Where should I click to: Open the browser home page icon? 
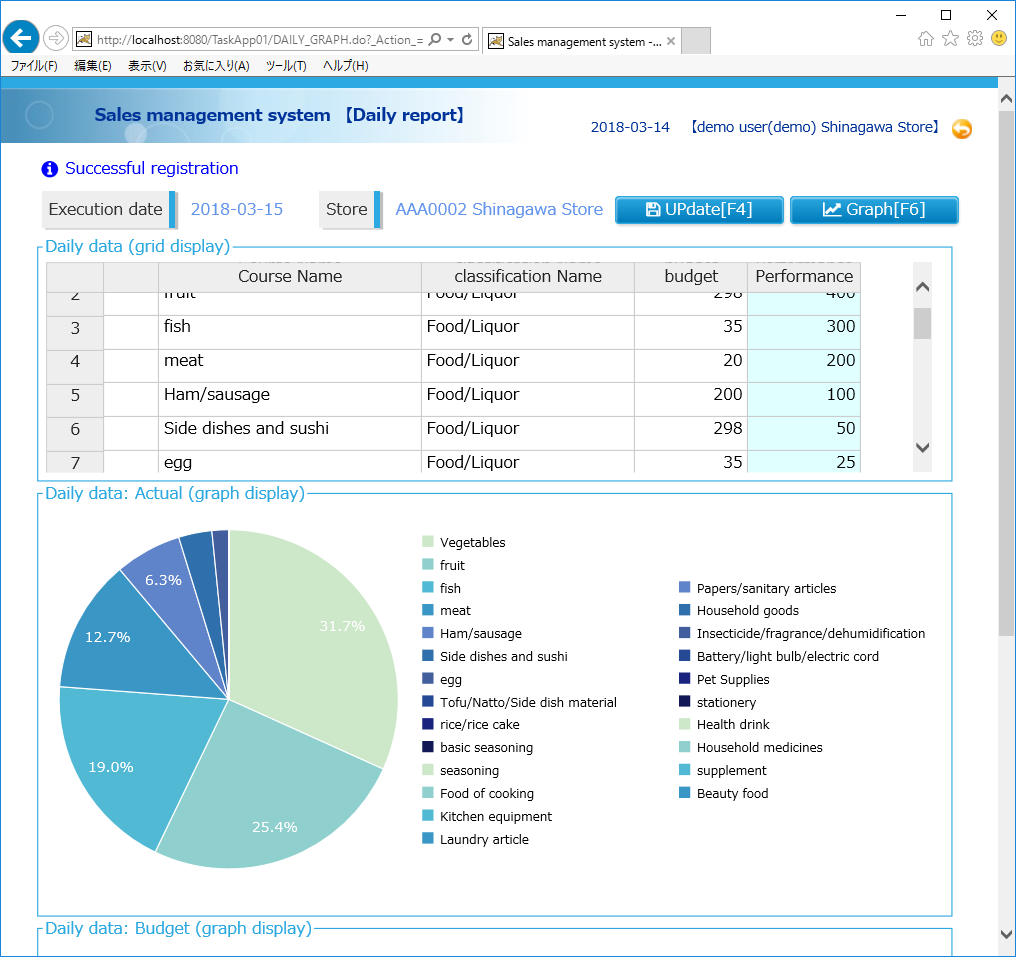click(926, 38)
